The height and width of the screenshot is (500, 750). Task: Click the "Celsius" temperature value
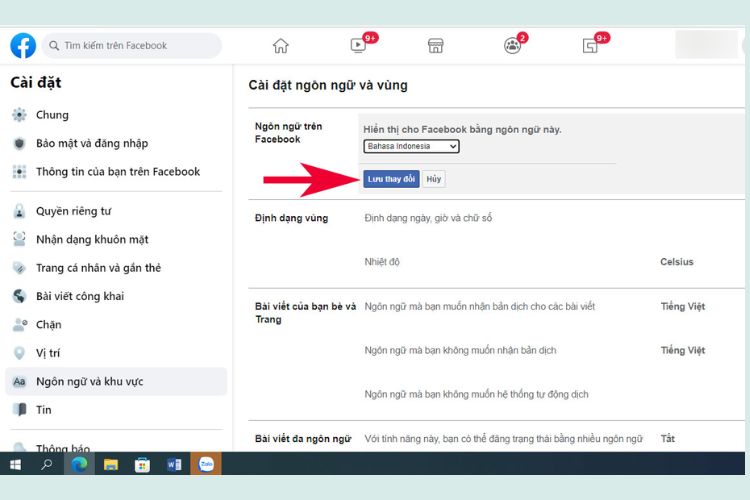click(677, 262)
